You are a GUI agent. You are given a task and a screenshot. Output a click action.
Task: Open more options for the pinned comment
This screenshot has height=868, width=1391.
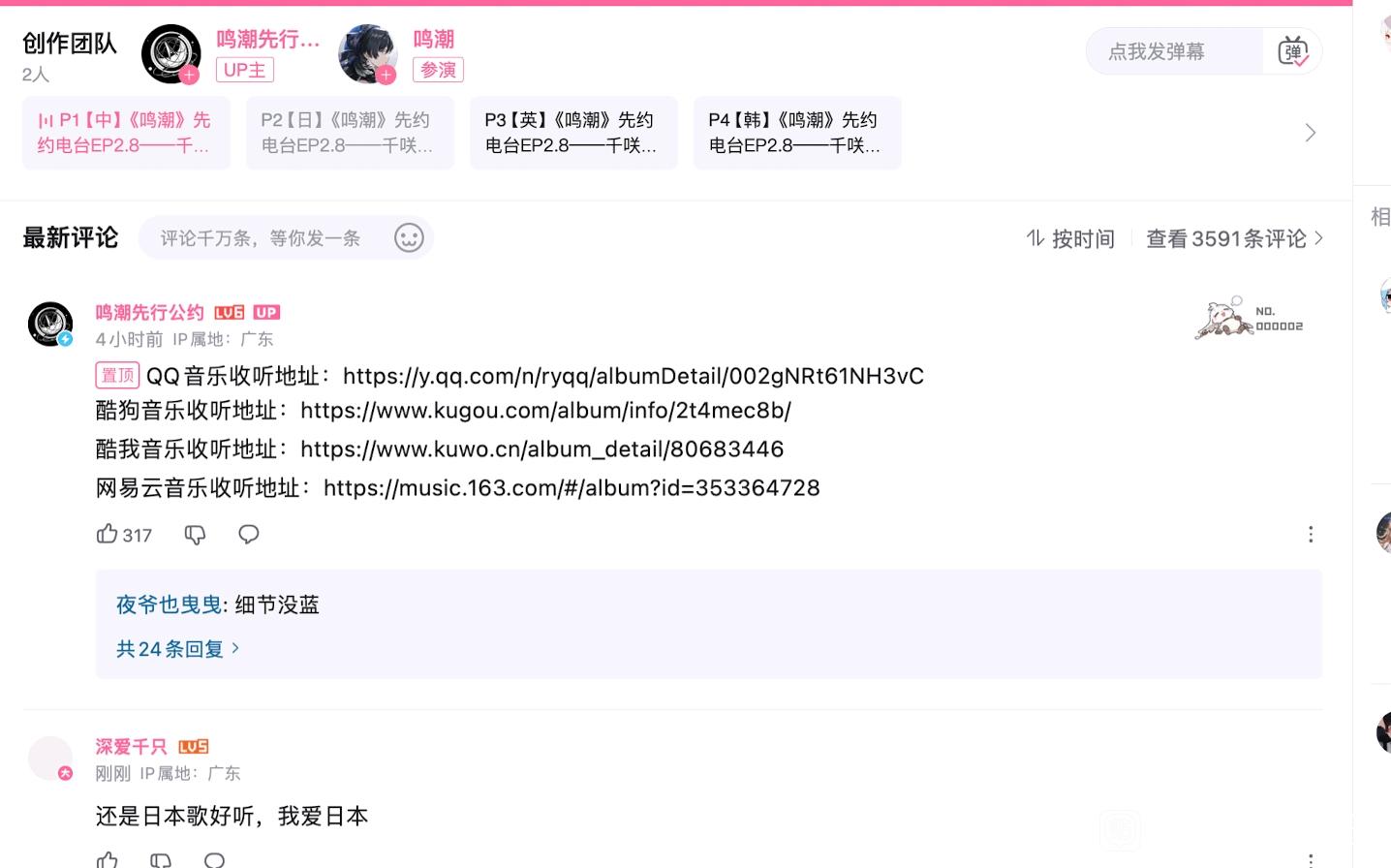tap(1311, 535)
